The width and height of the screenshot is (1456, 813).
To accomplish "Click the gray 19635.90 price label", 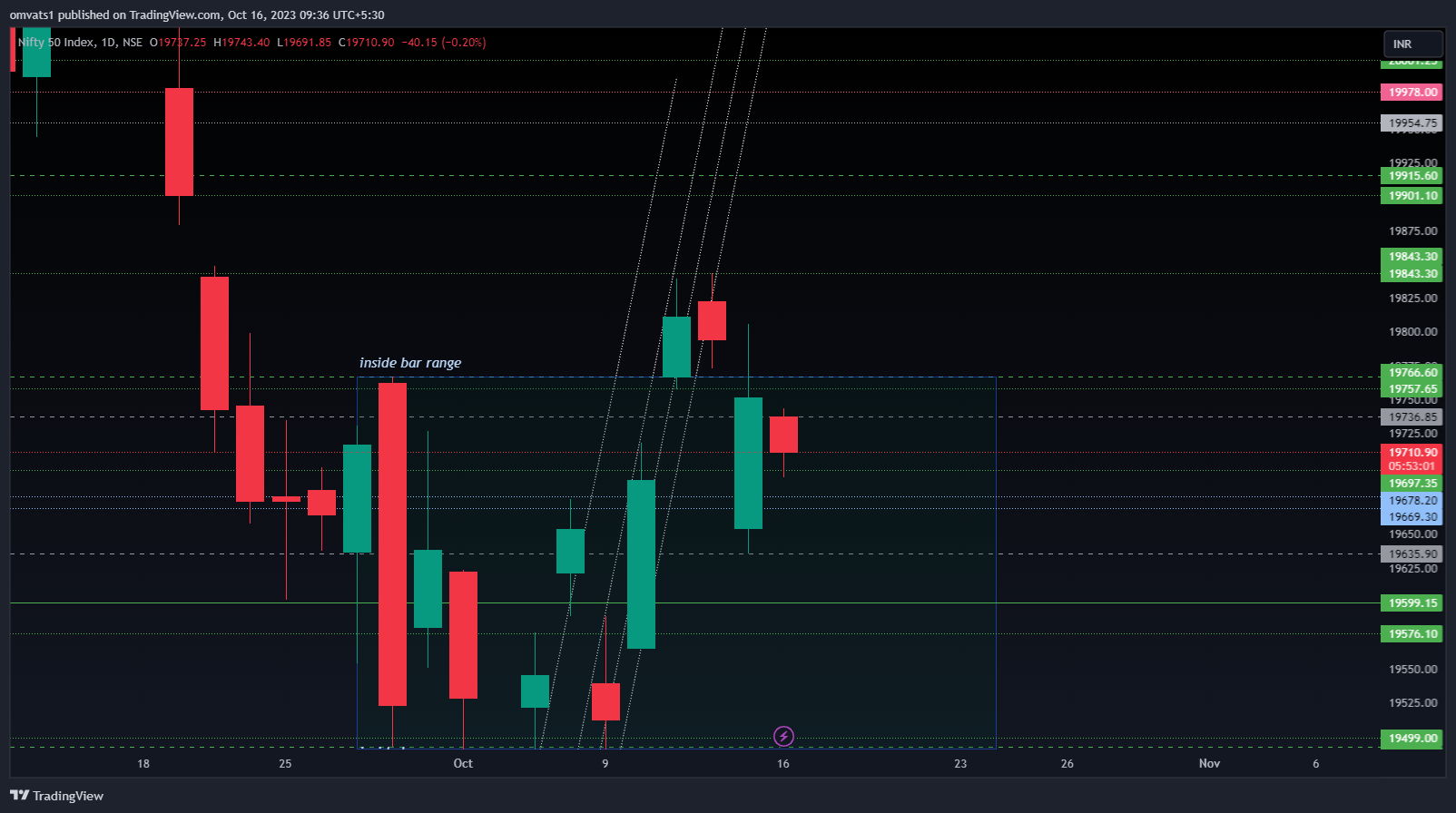I will coord(1412,554).
